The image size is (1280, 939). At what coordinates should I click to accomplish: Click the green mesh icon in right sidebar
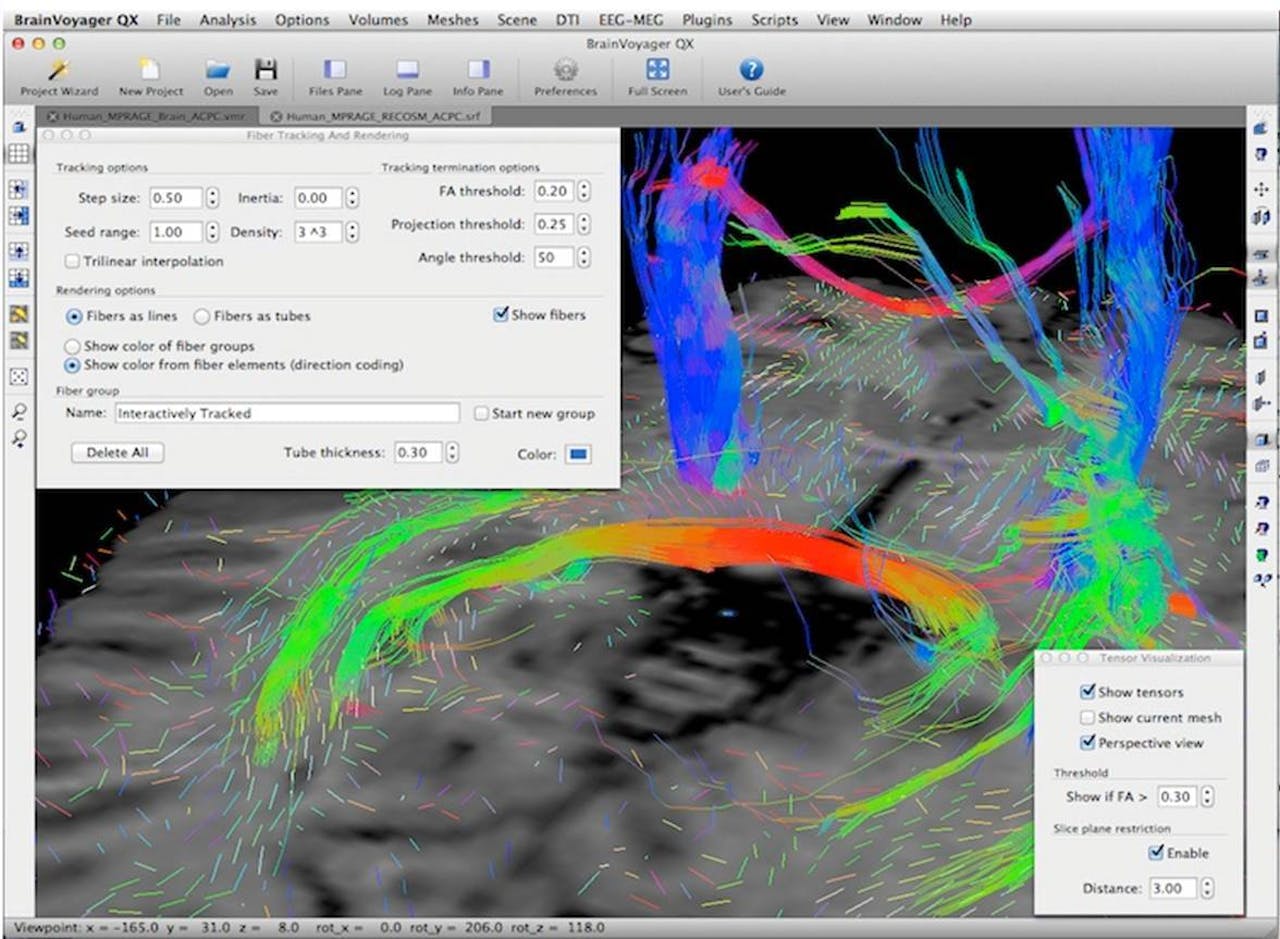pyautogui.click(x=1261, y=553)
